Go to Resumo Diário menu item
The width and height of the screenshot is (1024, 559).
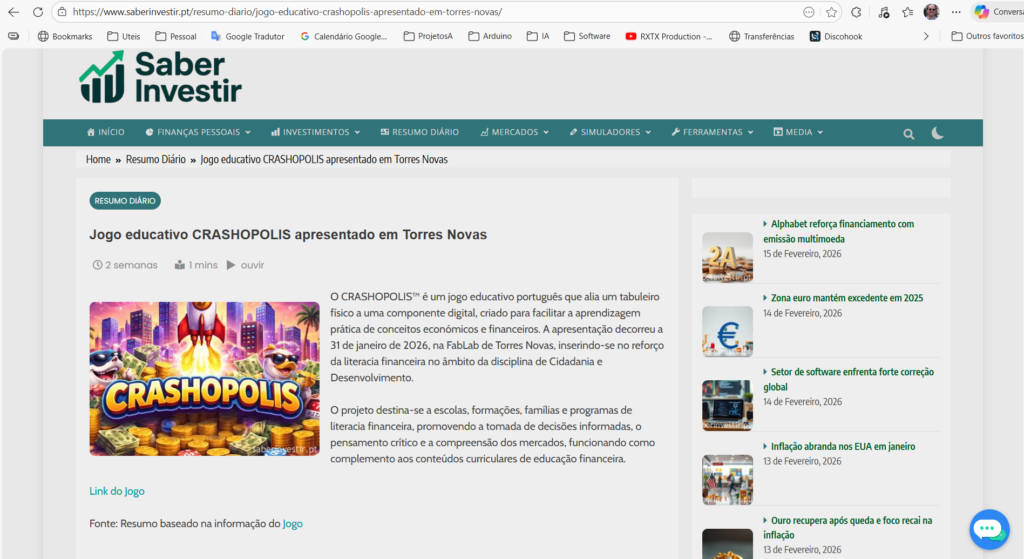click(x=419, y=132)
